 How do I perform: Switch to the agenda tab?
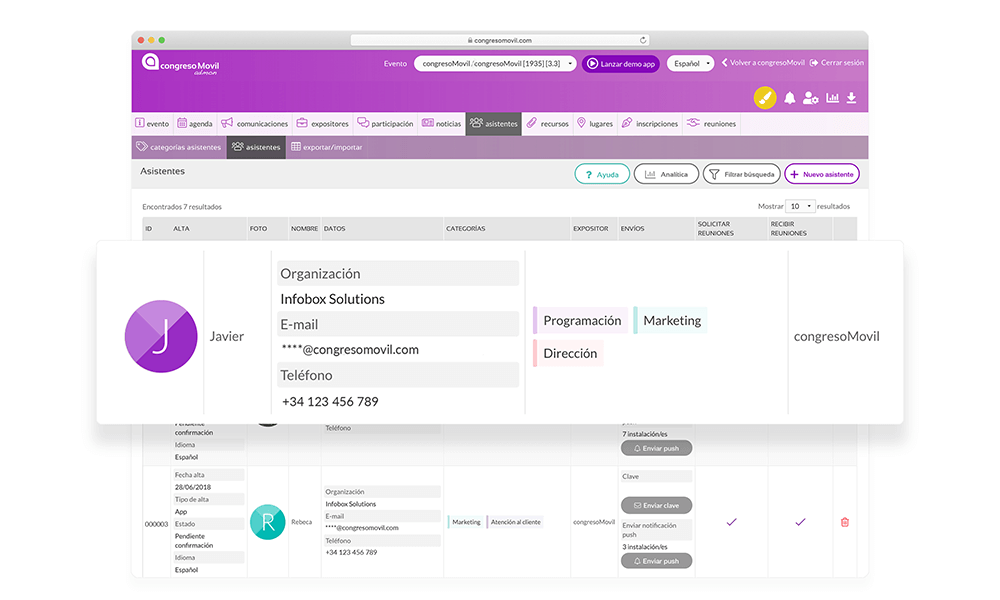[195, 124]
